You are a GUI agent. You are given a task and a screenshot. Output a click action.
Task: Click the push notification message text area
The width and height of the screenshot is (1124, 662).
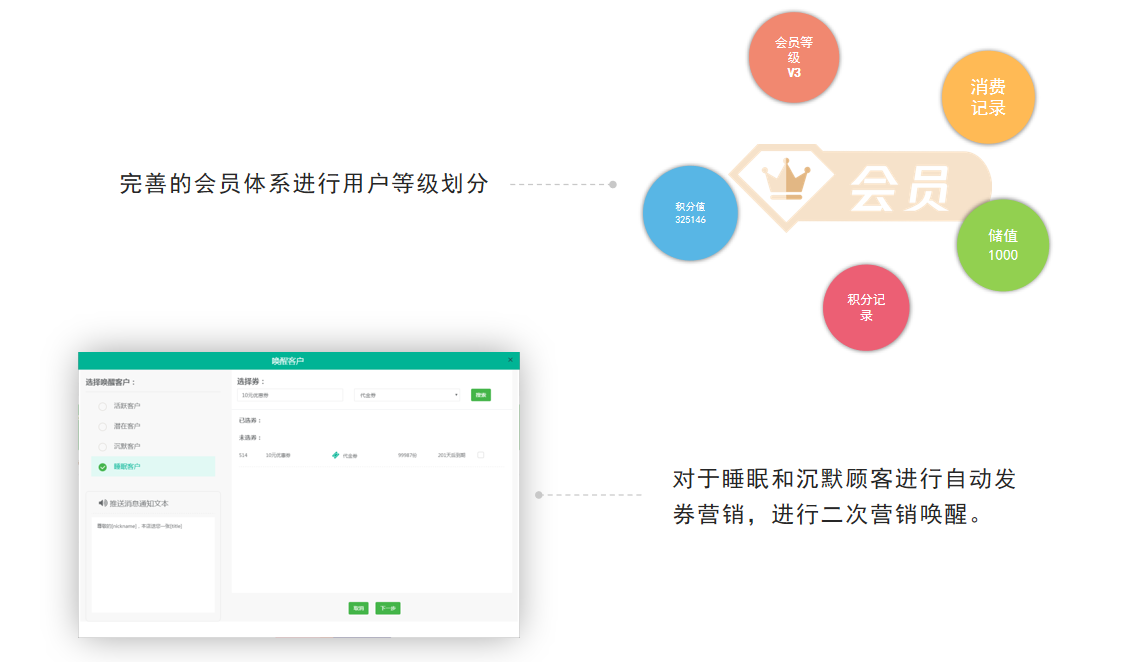152,563
